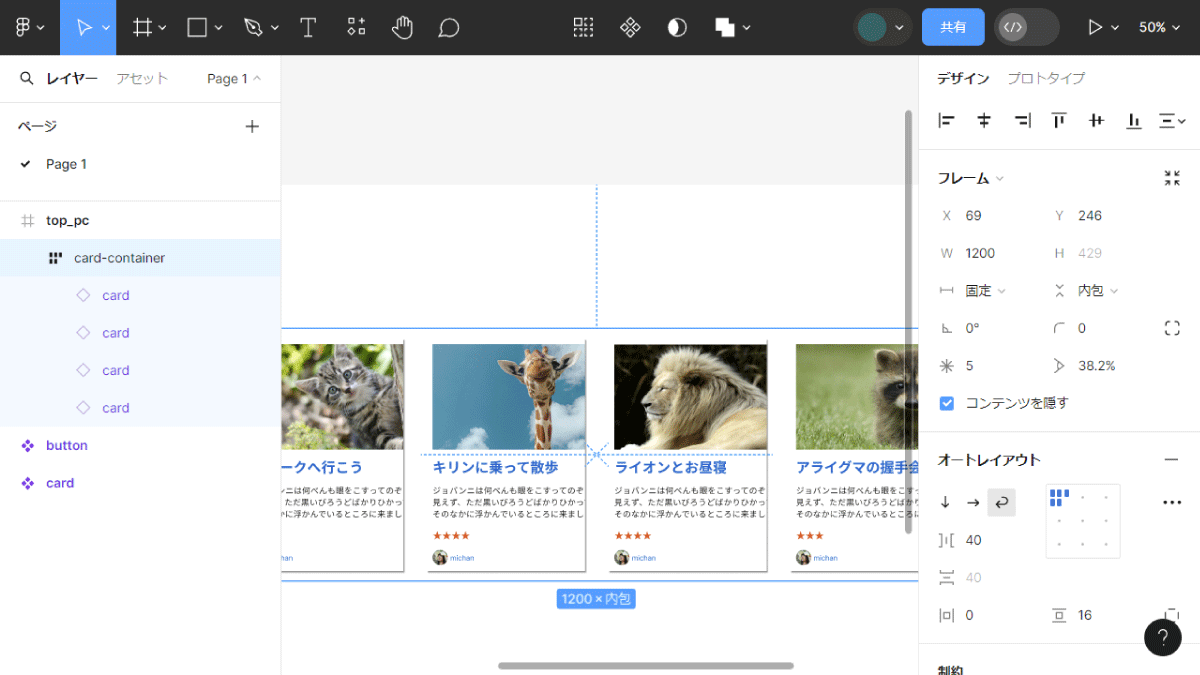Image resolution: width=1200 pixels, height=675 pixels.
Task: Open shape tools dropdown arrow
Action: pyautogui.click(x=218, y=28)
